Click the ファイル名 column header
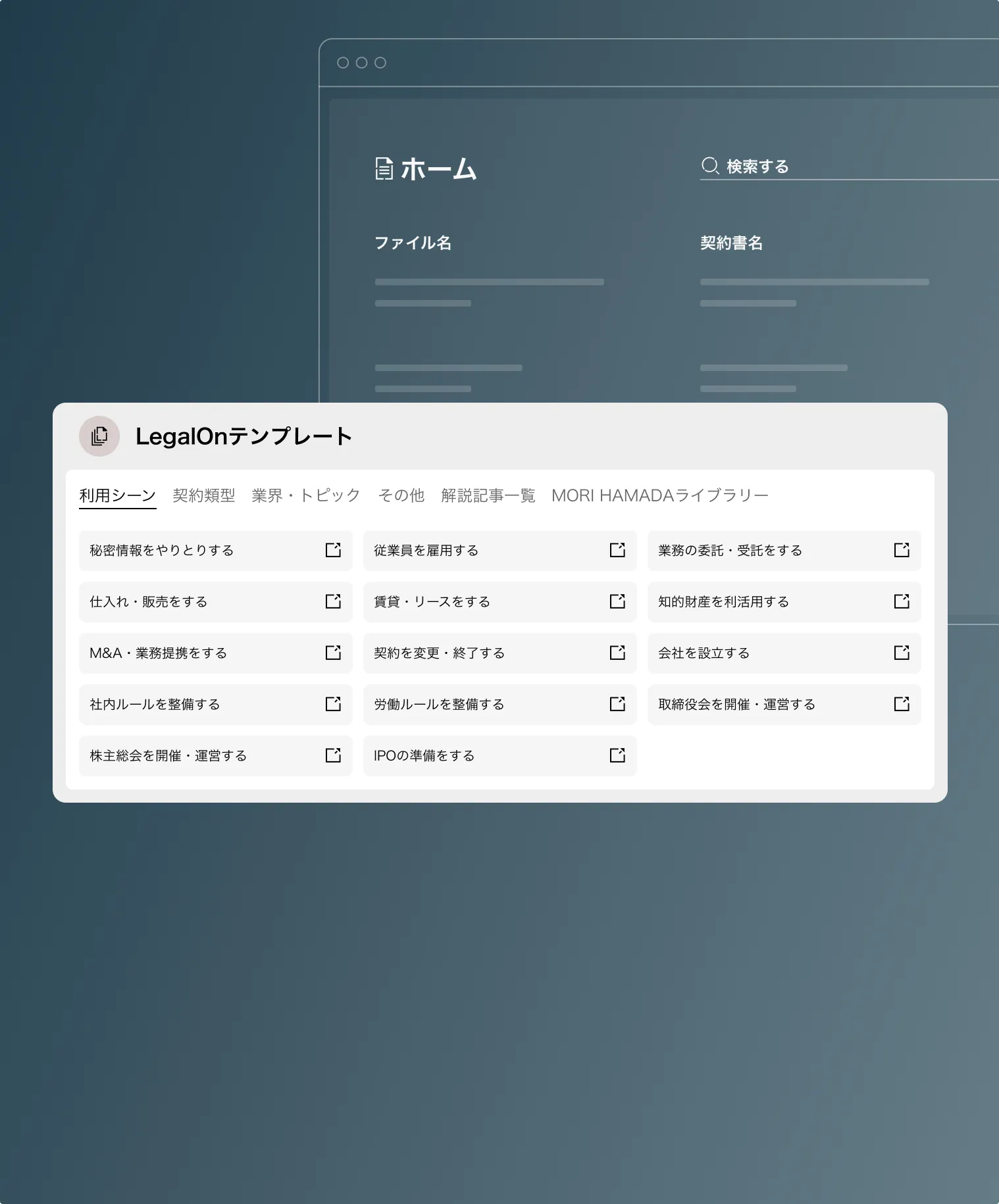The image size is (999, 1204). click(413, 243)
